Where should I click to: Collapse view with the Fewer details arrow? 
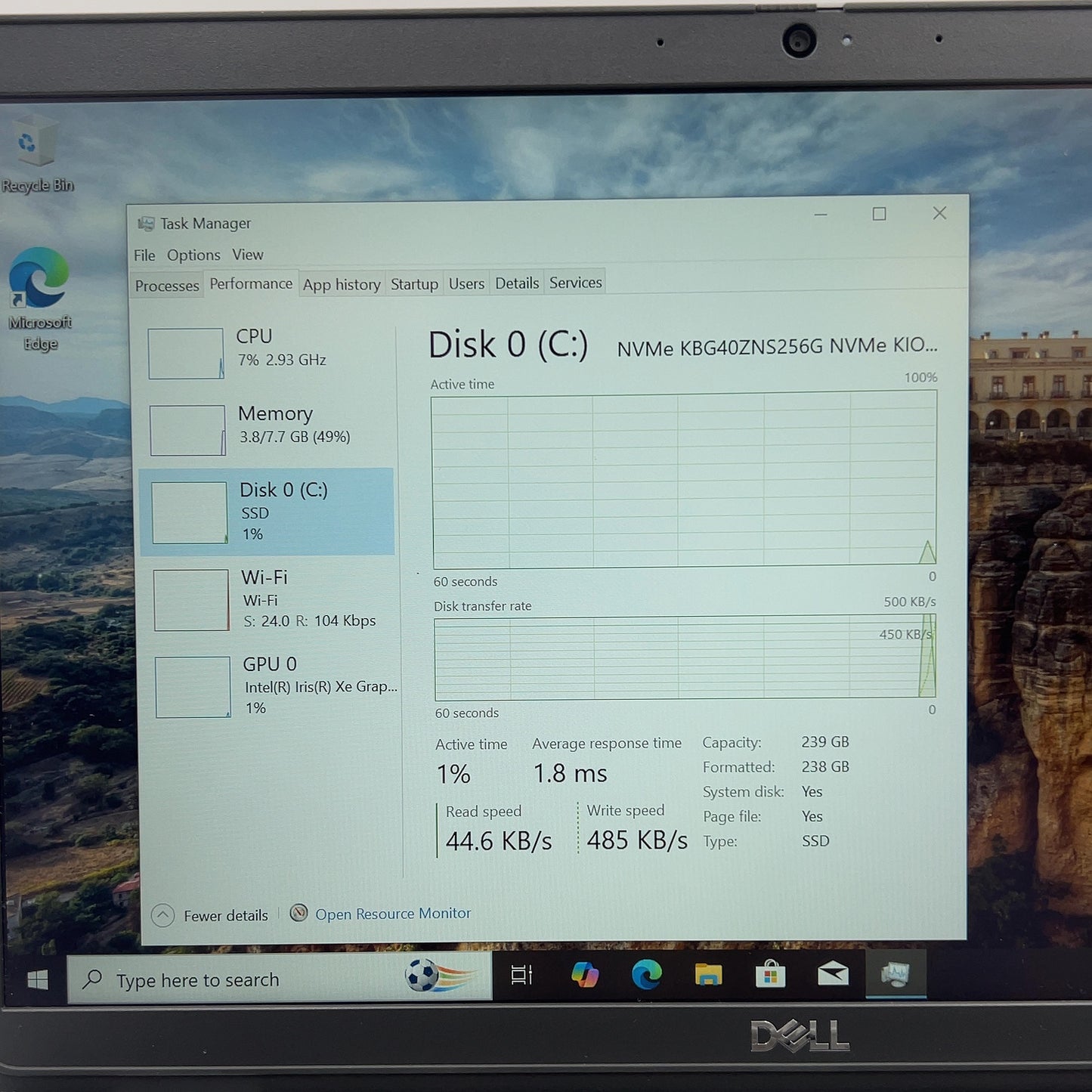click(162, 916)
